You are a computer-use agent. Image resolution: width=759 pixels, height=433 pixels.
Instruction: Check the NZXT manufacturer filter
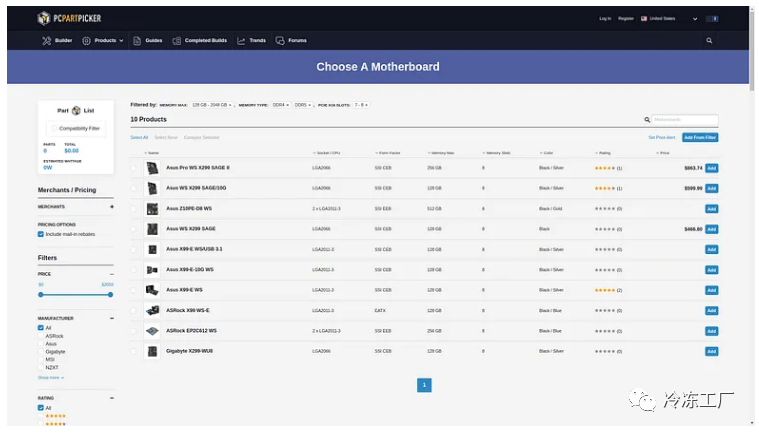(x=41, y=368)
